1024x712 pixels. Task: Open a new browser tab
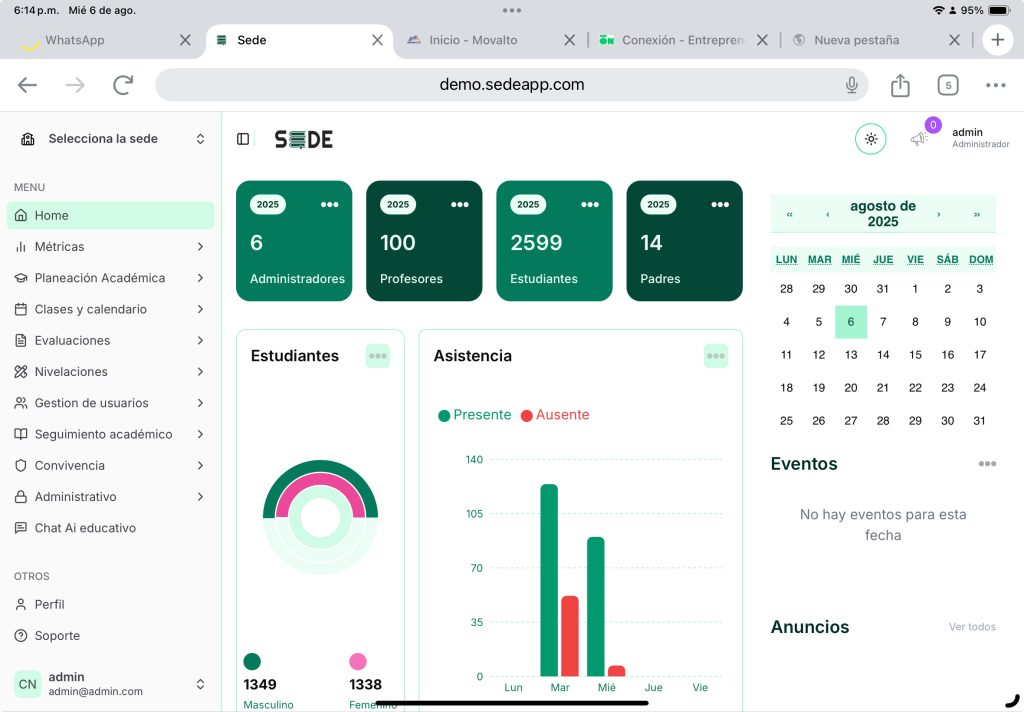[x=997, y=40]
